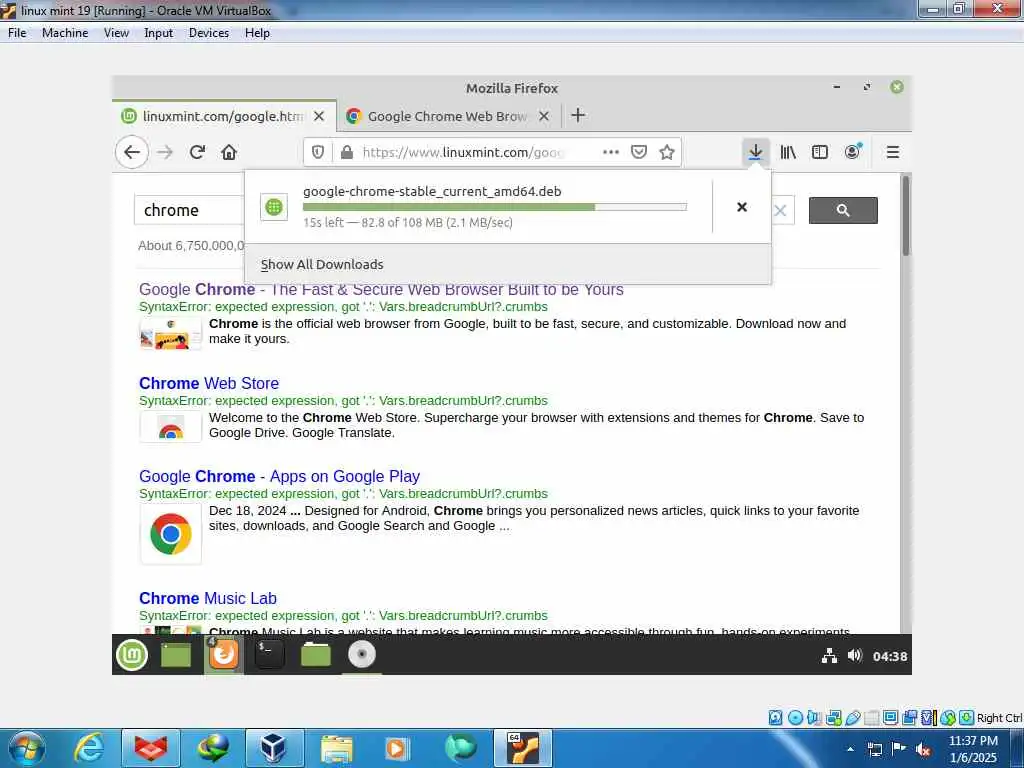
Task: Click the Chrome logo result thumbnail
Action: [170, 534]
